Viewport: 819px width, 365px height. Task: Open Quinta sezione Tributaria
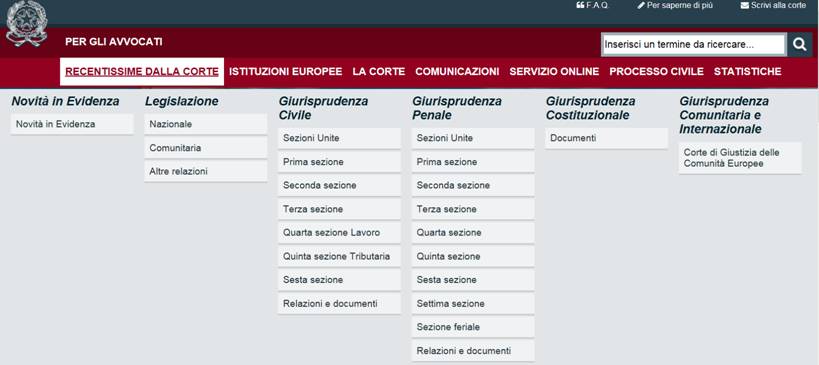point(340,256)
